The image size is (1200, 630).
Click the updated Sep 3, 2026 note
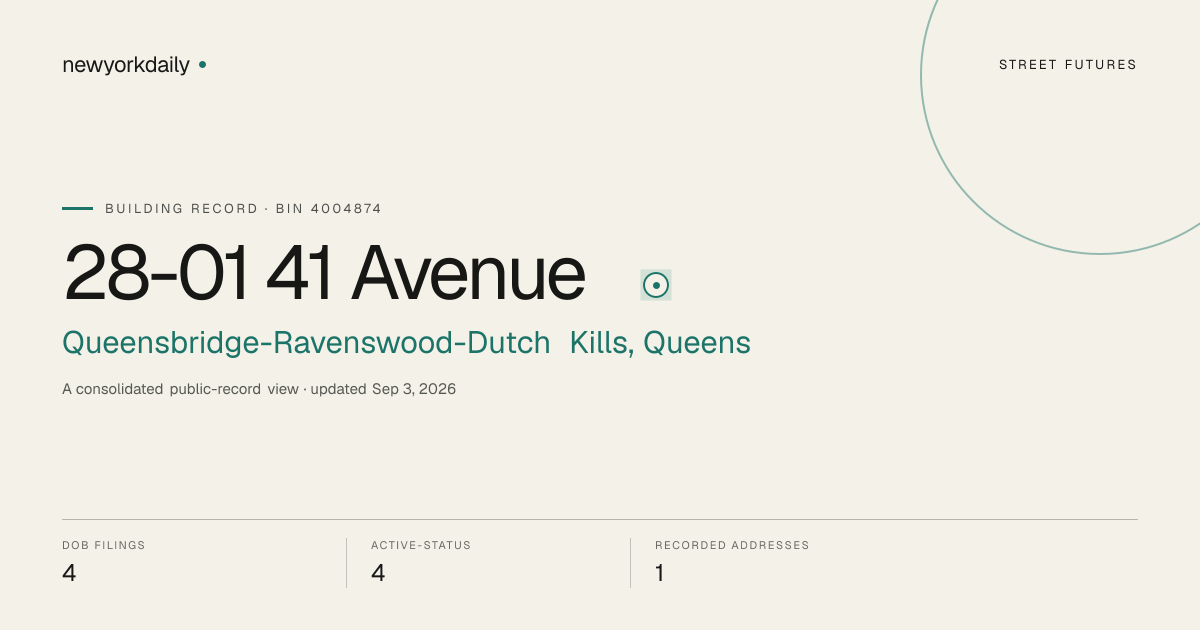tap(383, 389)
